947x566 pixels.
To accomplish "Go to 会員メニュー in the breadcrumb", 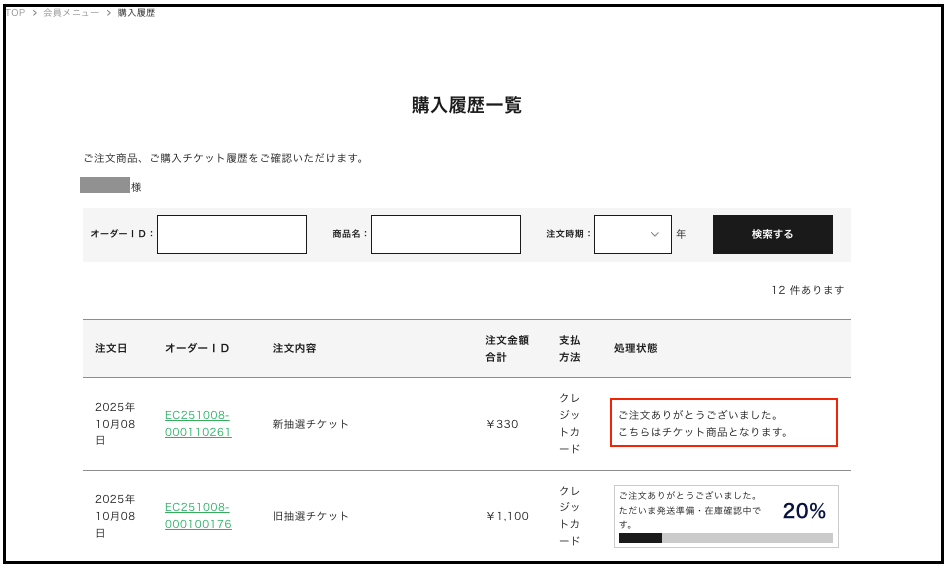I will coord(71,13).
